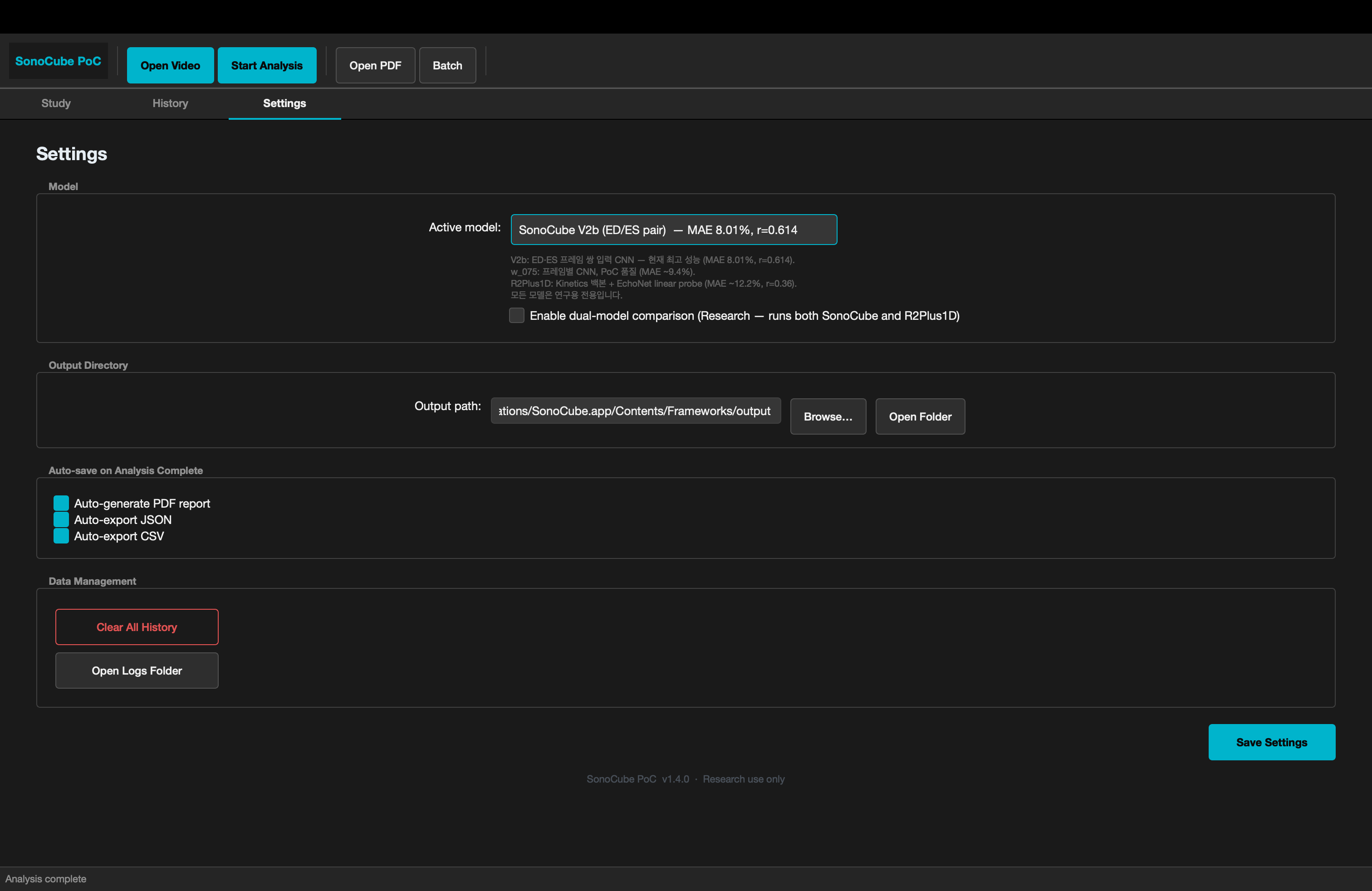Viewport: 1372px width, 891px height.
Task: Switch to the Study tab
Action: (56, 103)
